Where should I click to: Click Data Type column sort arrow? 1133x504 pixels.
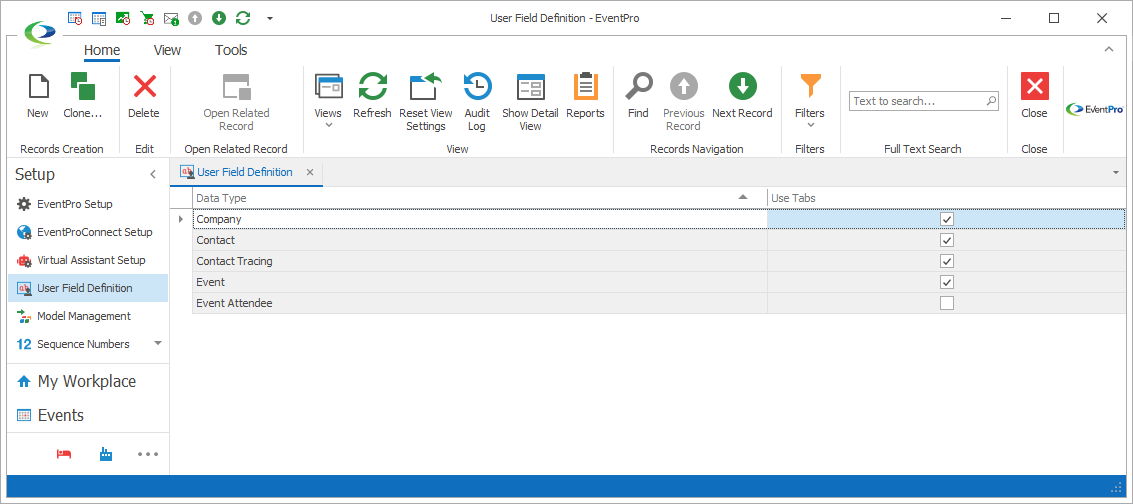742,198
